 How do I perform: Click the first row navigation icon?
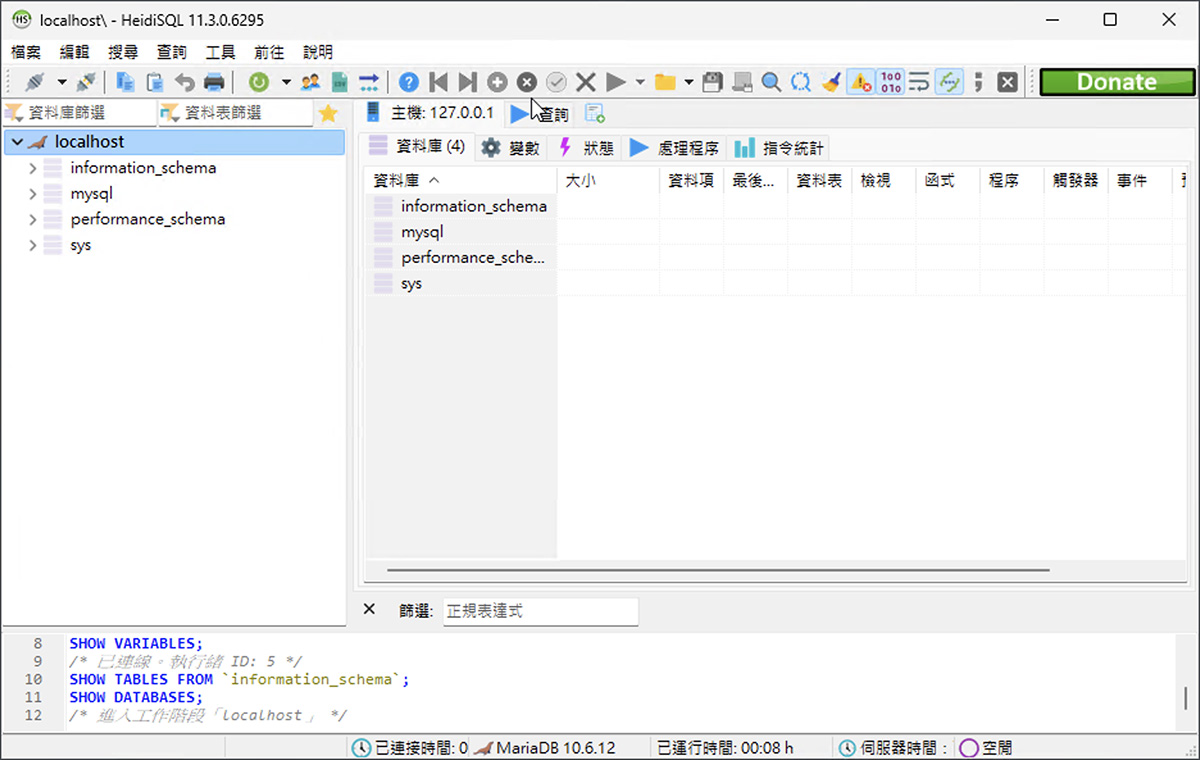click(438, 82)
